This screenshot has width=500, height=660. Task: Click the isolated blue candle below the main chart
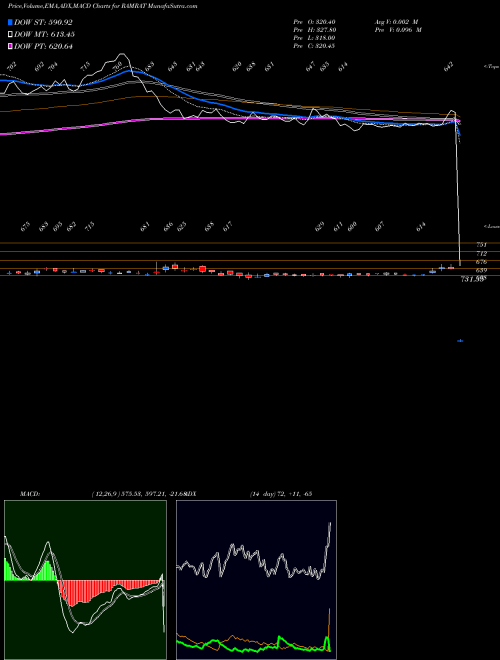460,341
